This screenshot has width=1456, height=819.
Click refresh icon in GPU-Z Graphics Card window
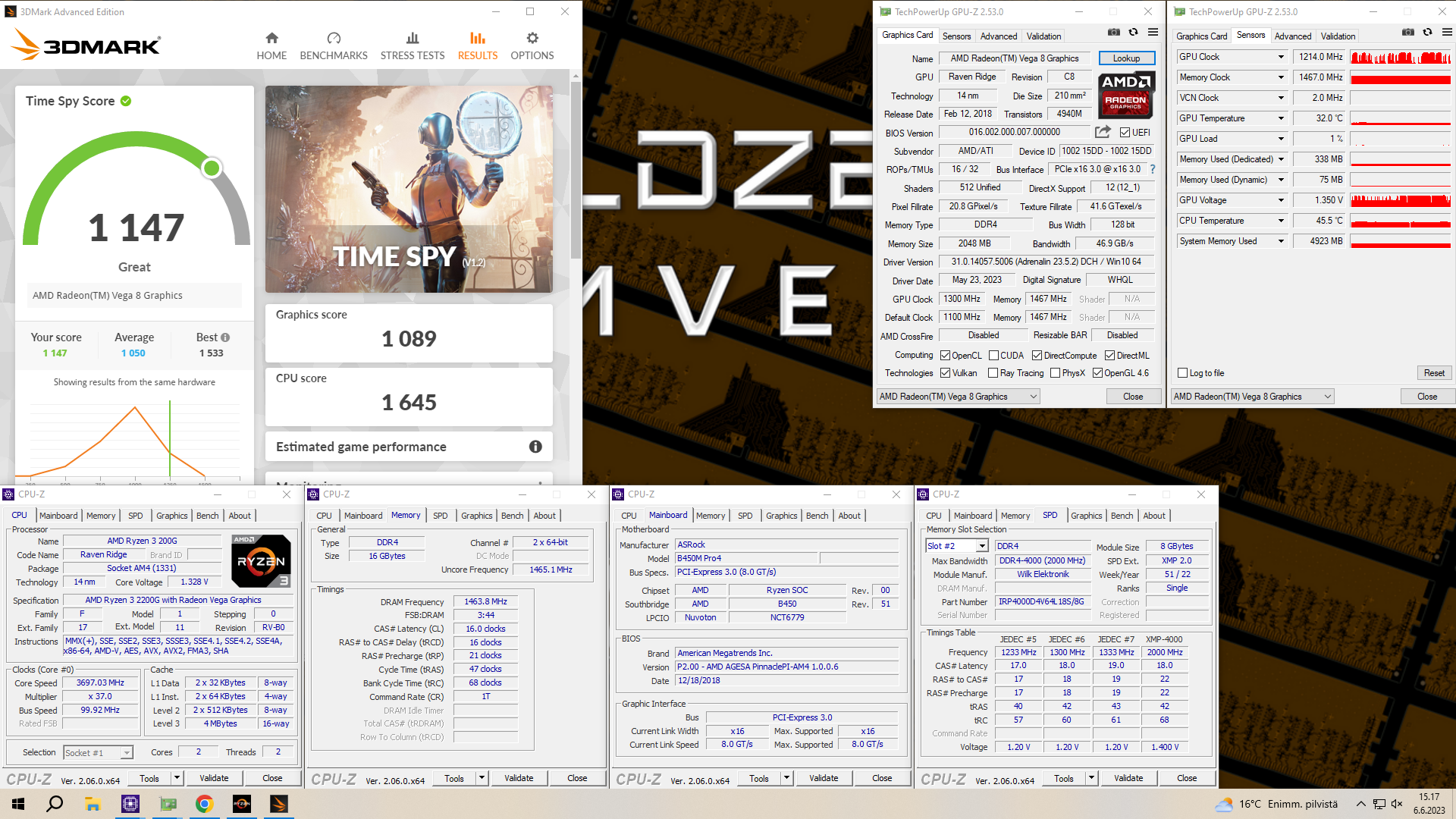[x=1133, y=32]
